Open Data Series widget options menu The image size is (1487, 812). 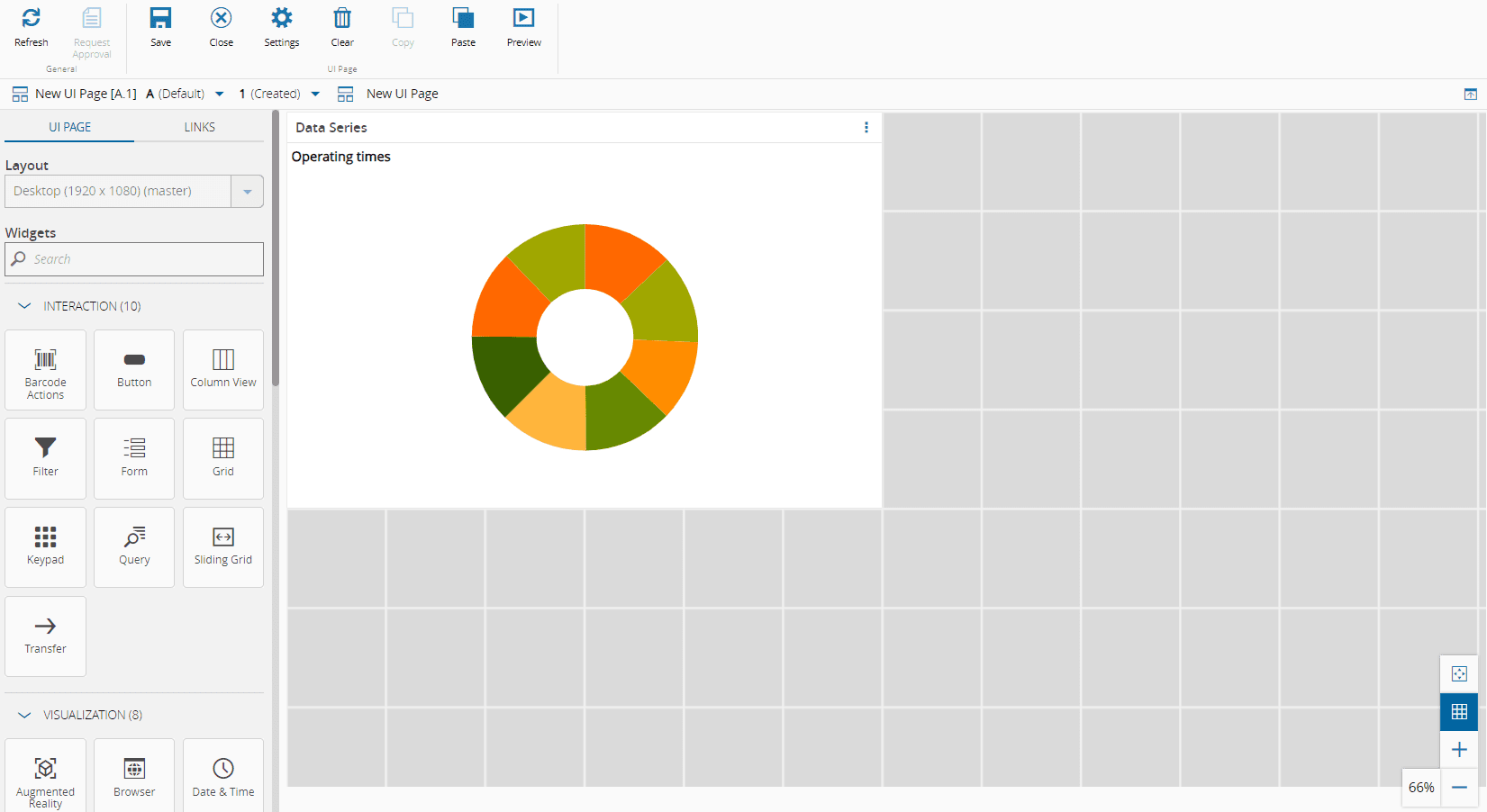(866, 128)
